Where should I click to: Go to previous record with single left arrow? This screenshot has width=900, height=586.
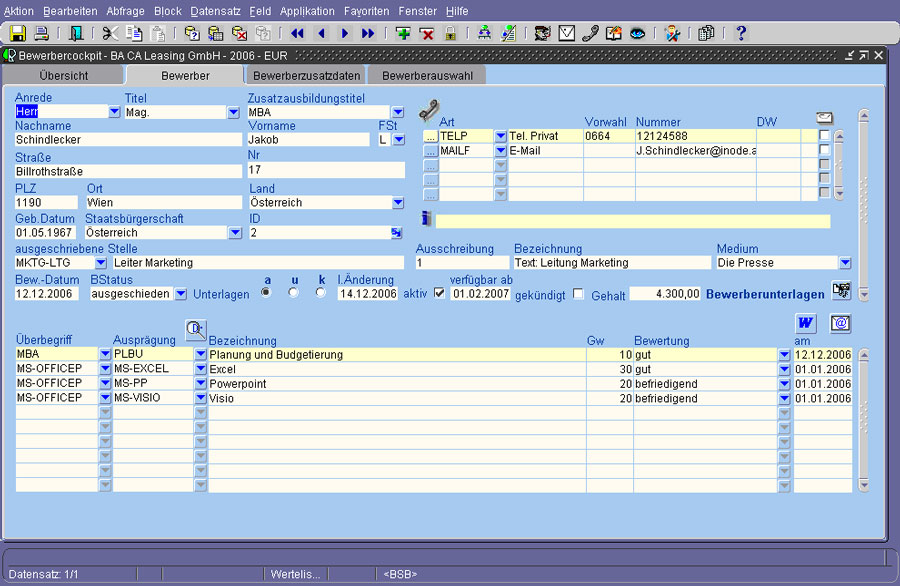coord(321,33)
